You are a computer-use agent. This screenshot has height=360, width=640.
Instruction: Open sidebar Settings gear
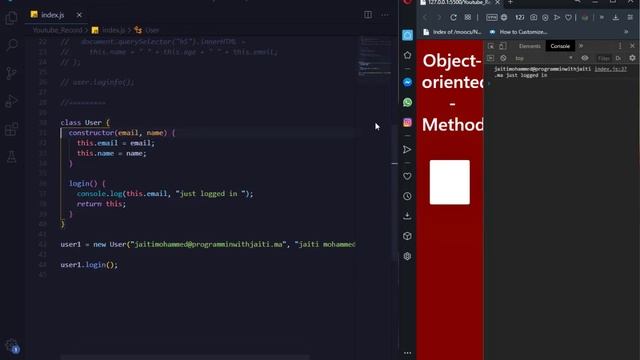[x=407, y=256]
